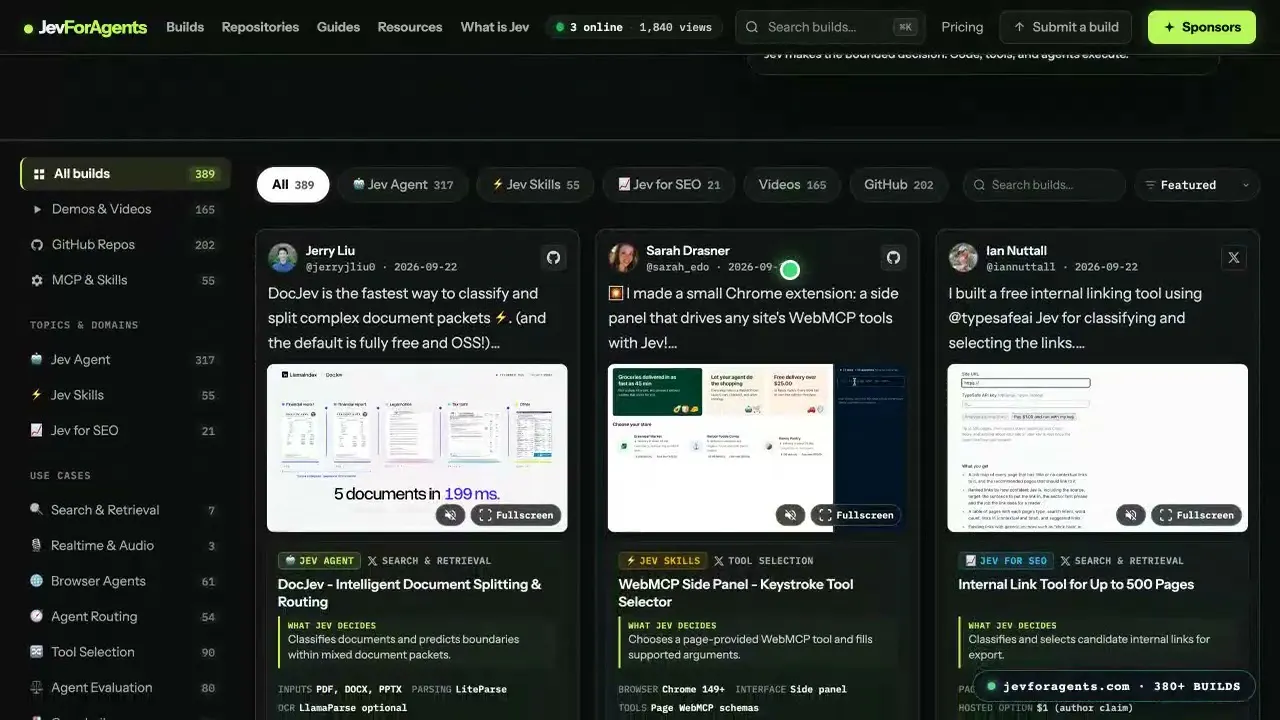Image resolution: width=1280 pixels, height=720 pixels.
Task: Click Jev Agent robot icon in sidebar
Action: tap(37, 360)
